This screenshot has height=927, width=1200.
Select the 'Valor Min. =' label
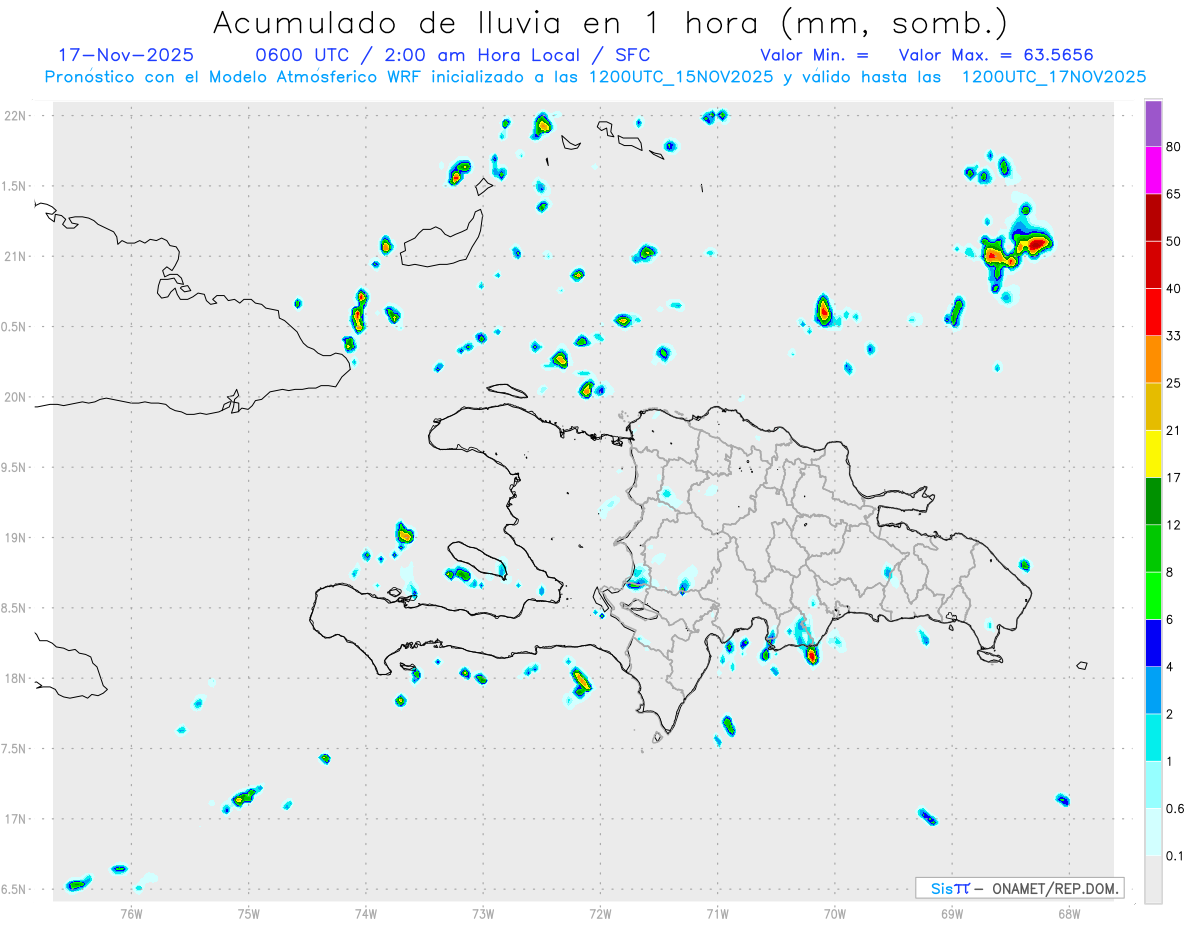tap(814, 55)
